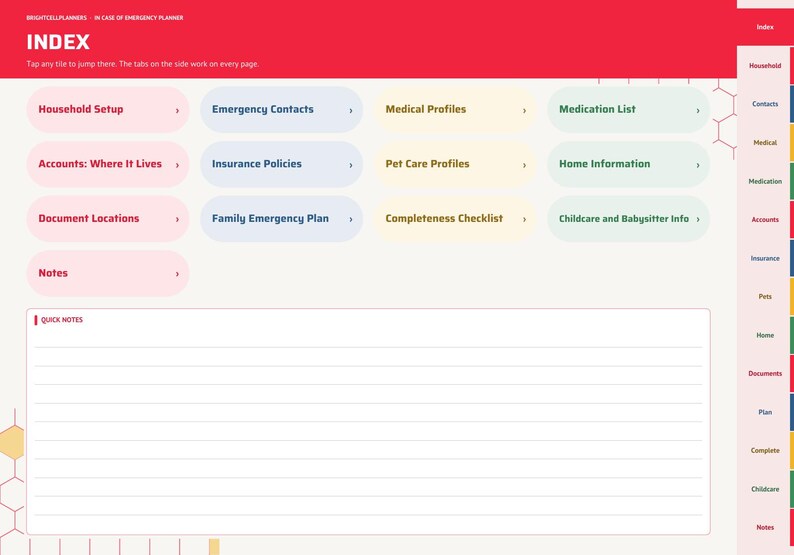This screenshot has height=555, width=794.
Task: Switch to the Household side tab
Action: [x=765, y=66]
